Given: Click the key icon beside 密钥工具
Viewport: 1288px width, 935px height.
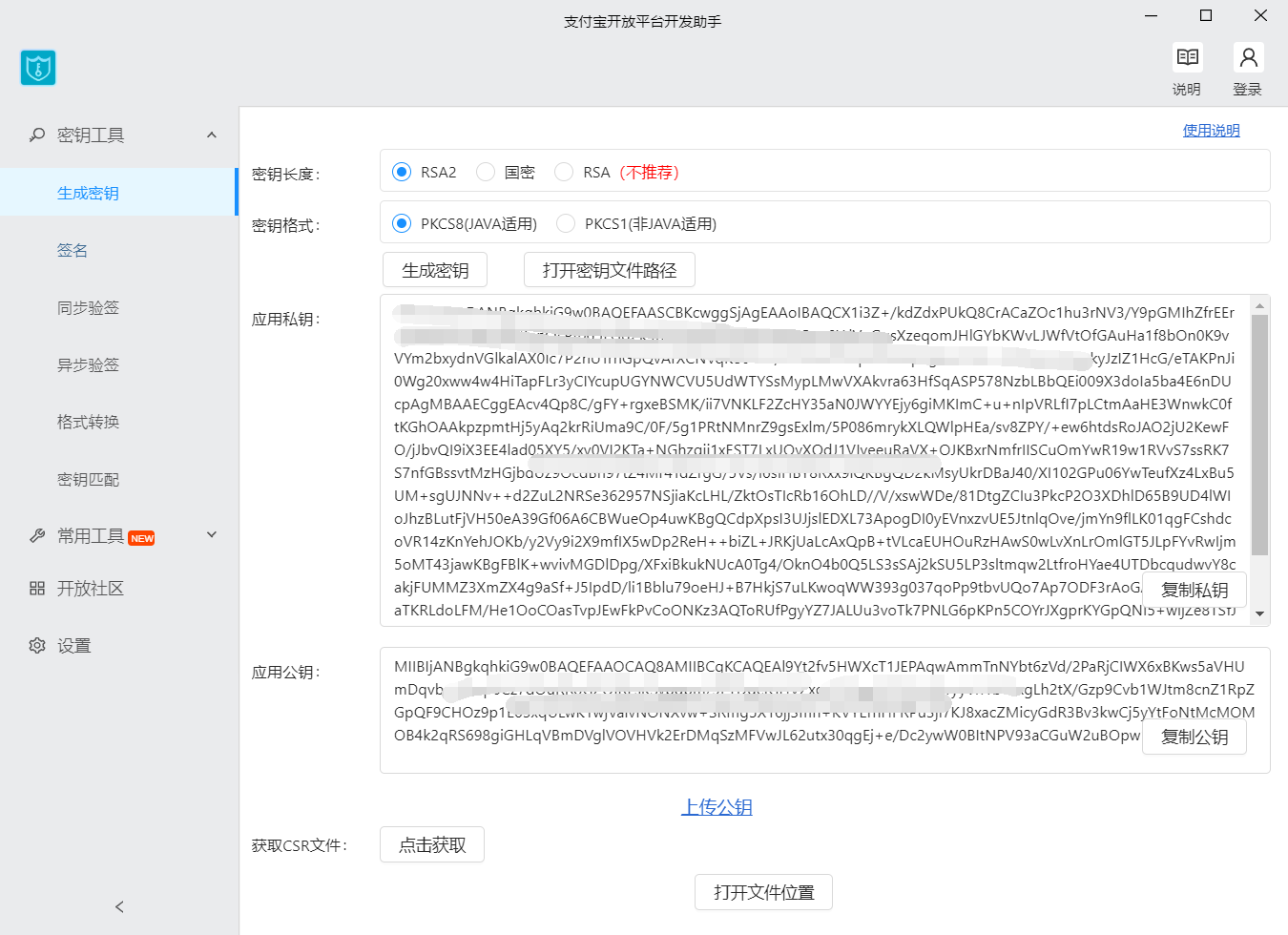Looking at the screenshot, I should pos(37,135).
